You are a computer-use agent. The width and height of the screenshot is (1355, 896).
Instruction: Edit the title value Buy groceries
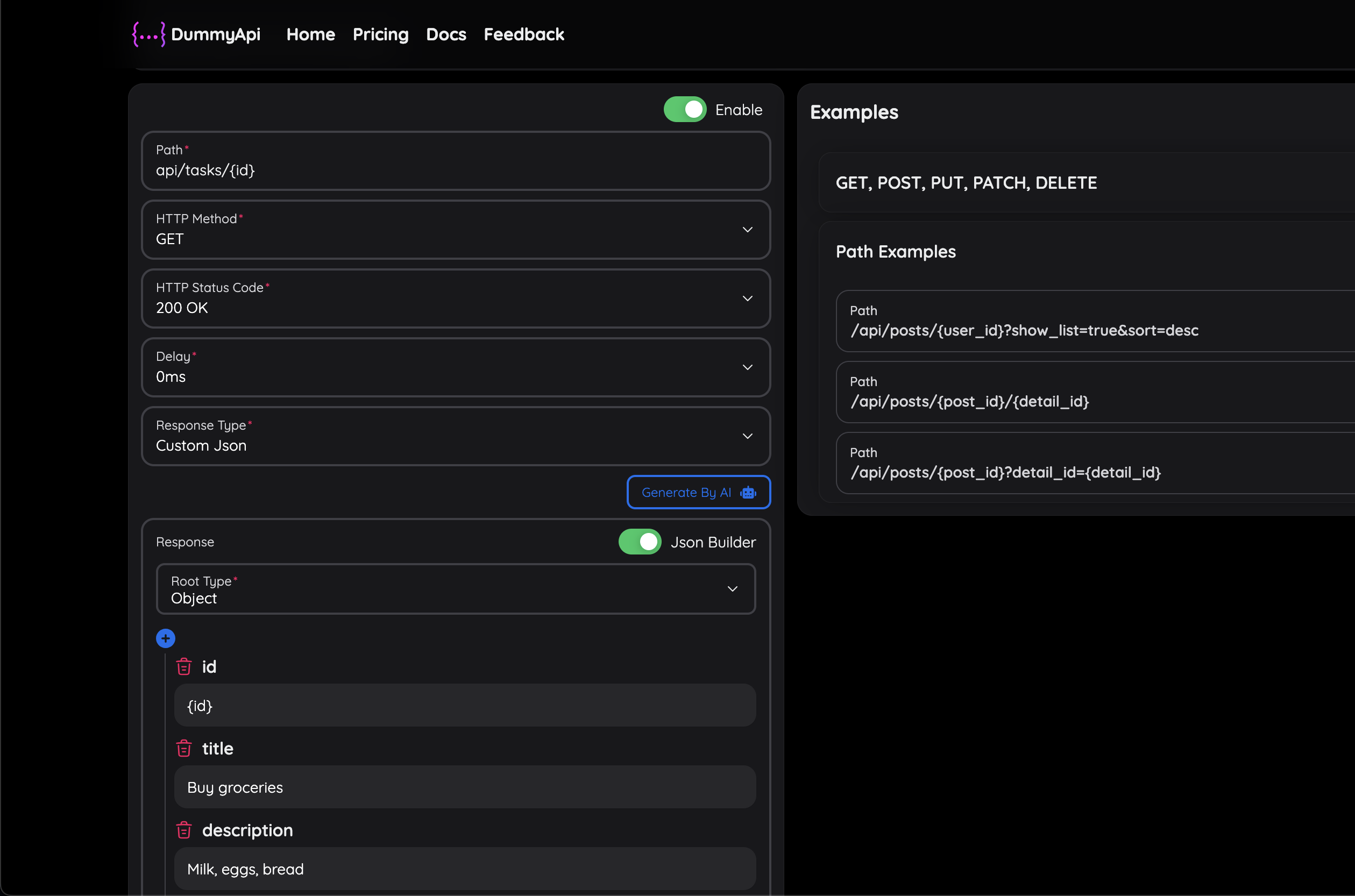(x=465, y=787)
